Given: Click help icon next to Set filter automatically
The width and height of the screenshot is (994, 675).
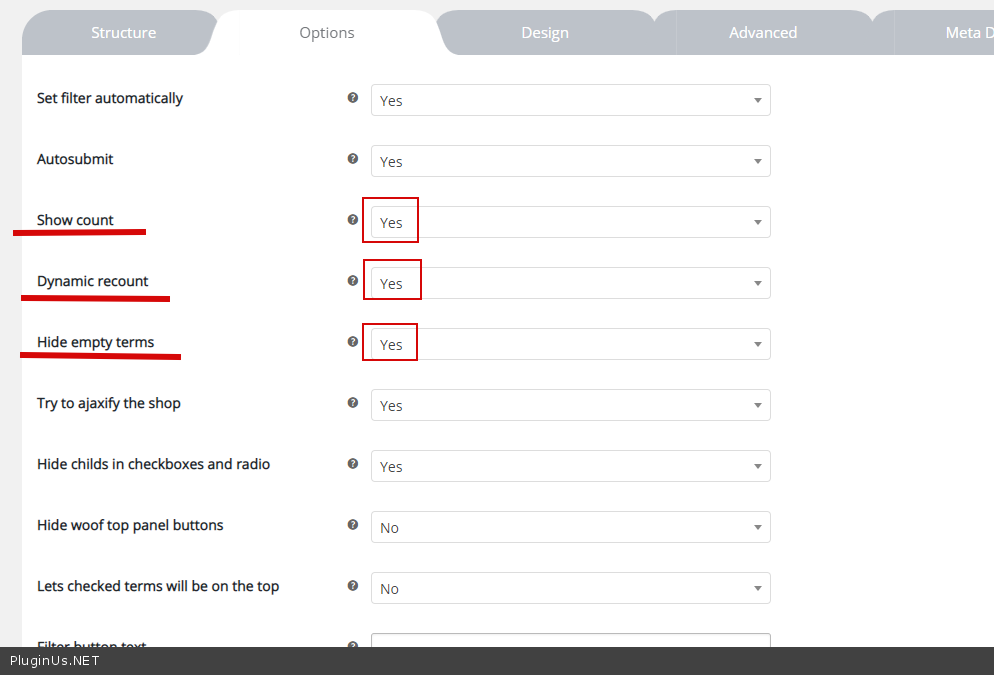Looking at the screenshot, I should (x=352, y=98).
